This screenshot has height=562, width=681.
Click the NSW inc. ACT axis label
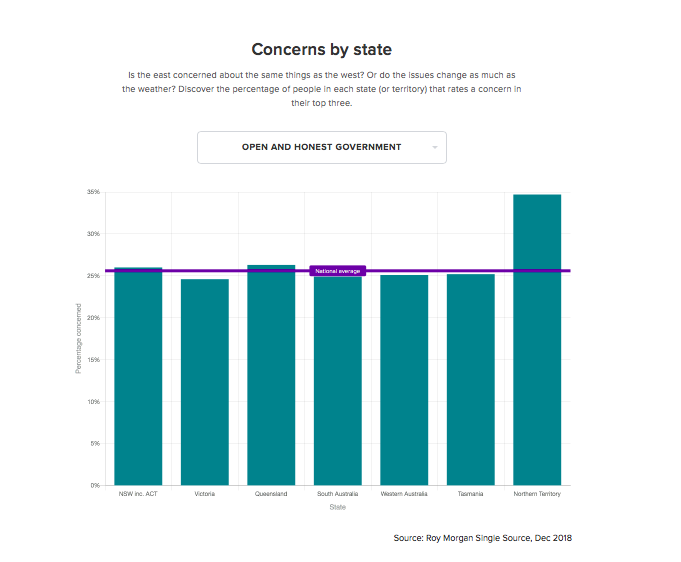(x=138, y=494)
